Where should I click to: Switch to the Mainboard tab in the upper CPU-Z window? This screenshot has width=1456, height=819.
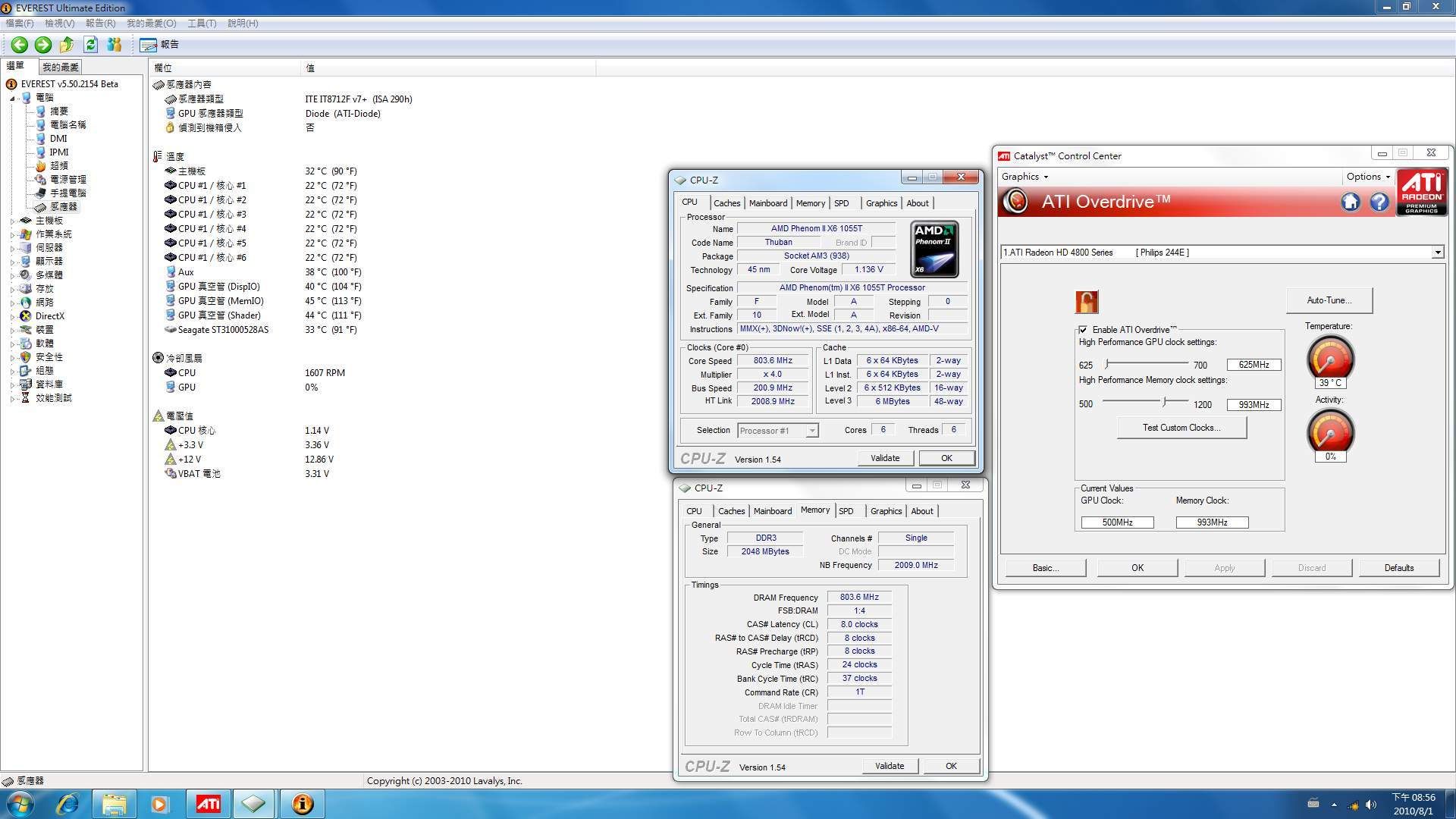point(767,203)
